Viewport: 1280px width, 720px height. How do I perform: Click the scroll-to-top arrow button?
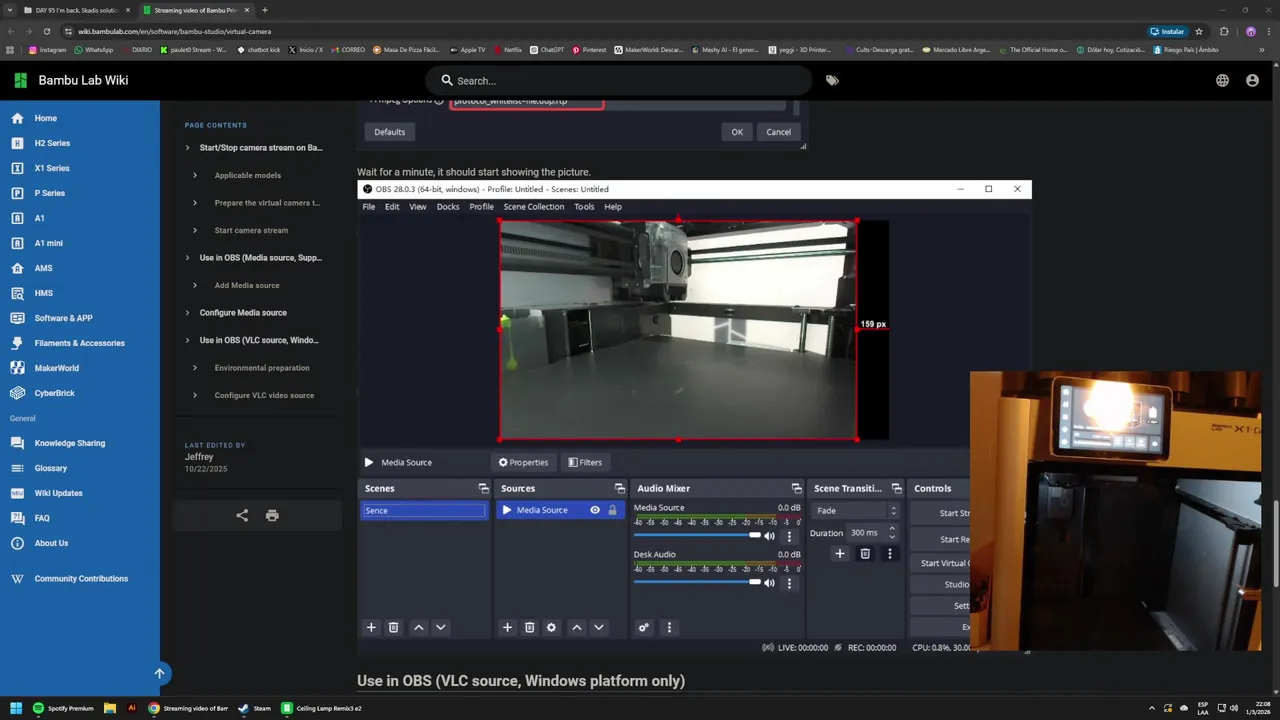tap(159, 673)
